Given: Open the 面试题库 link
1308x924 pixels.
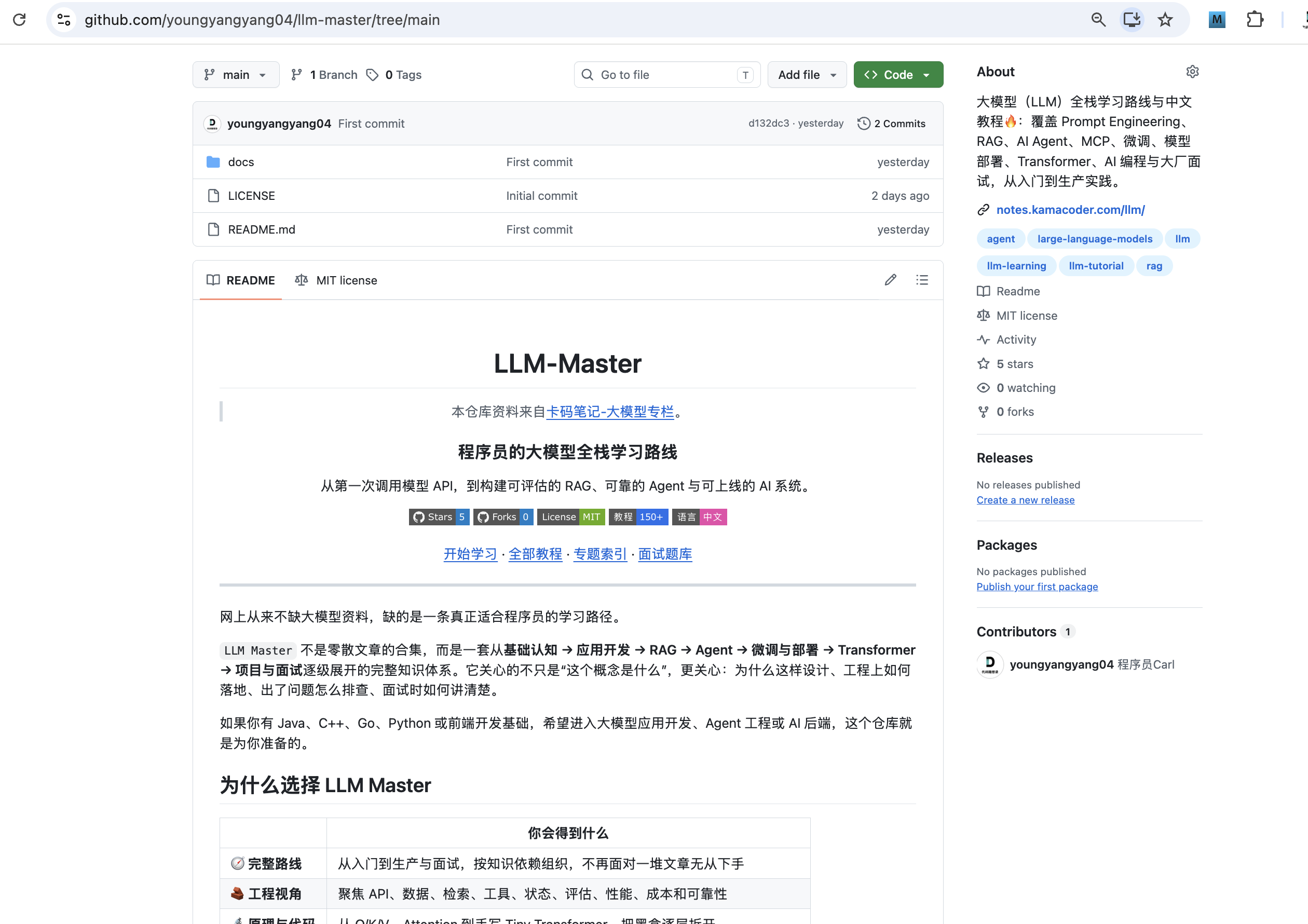Looking at the screenshot, I should point(665,554).
